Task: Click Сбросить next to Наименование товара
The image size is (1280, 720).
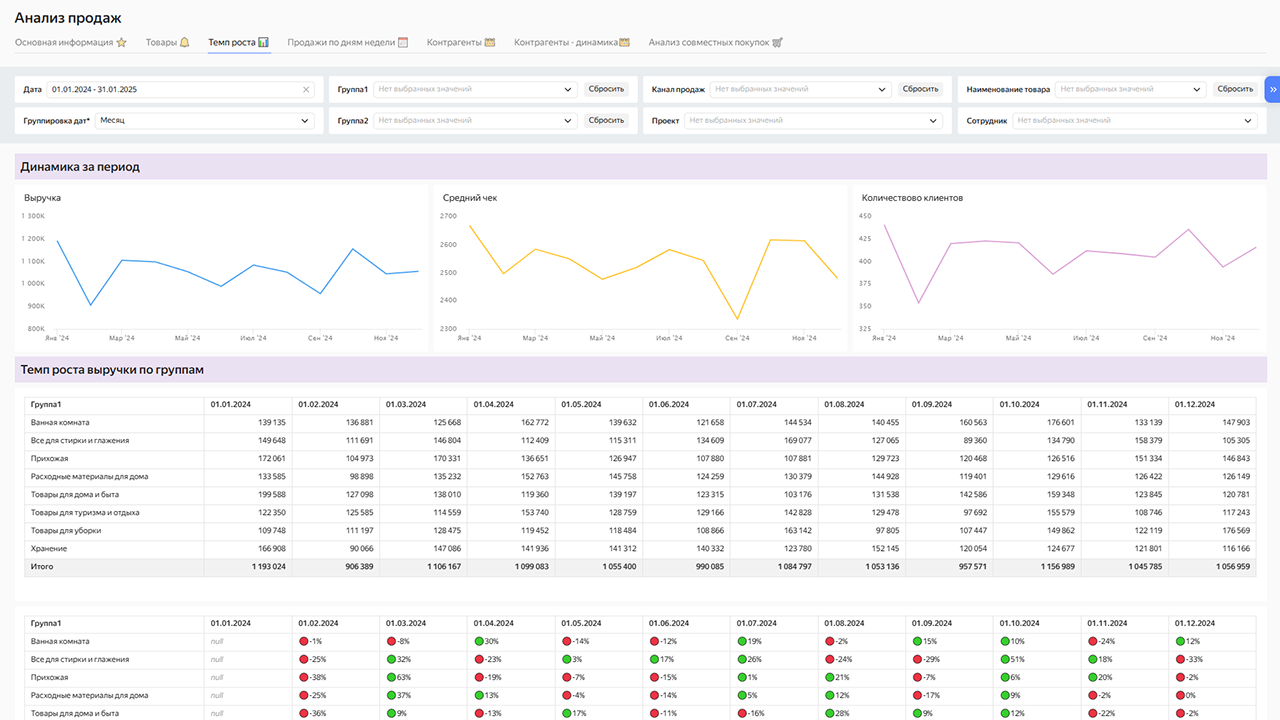Action: coord(1235,89)
